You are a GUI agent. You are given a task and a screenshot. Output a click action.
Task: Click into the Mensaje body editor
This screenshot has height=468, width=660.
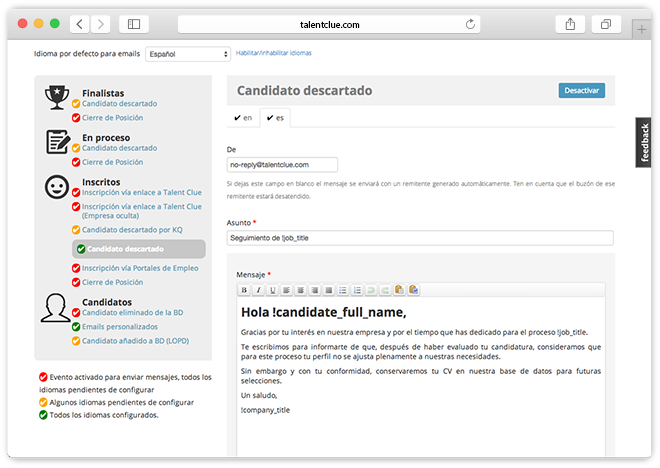[421, 377]
